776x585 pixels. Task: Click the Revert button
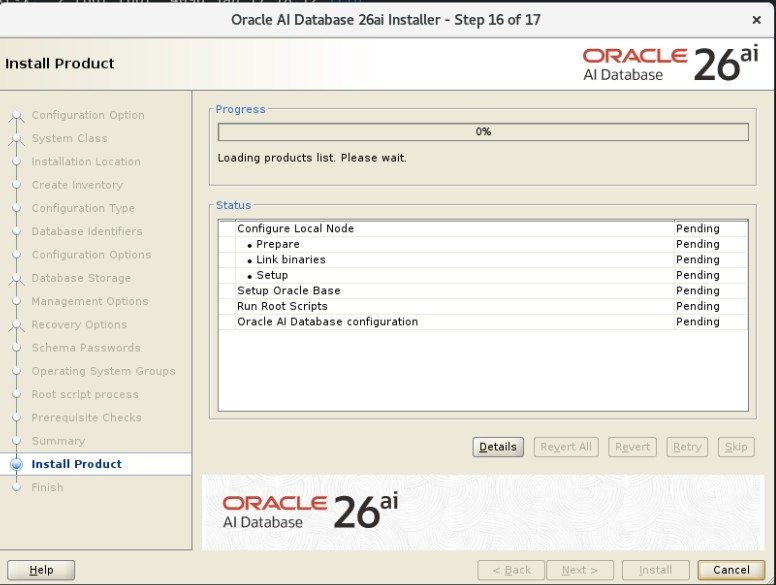coord(632,447)
